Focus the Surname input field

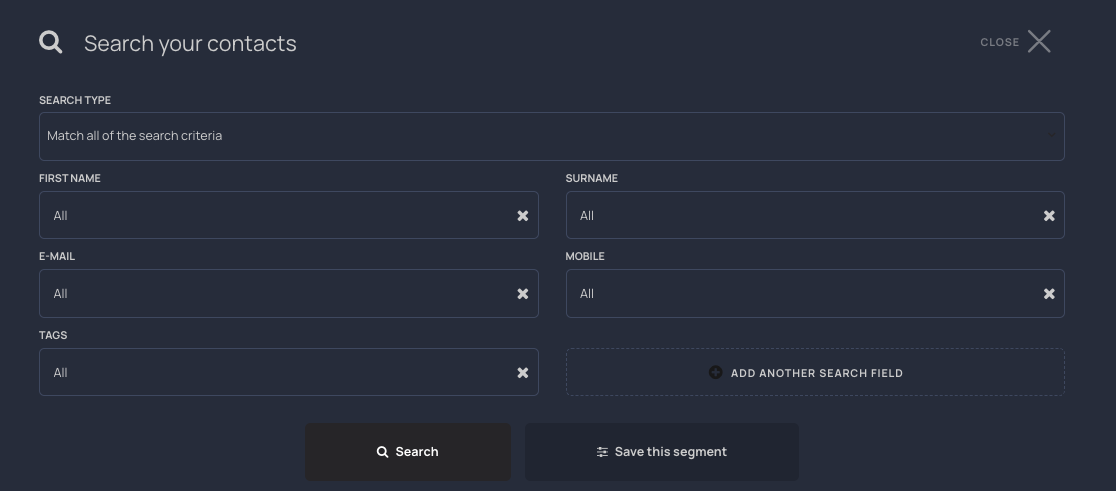800,216
